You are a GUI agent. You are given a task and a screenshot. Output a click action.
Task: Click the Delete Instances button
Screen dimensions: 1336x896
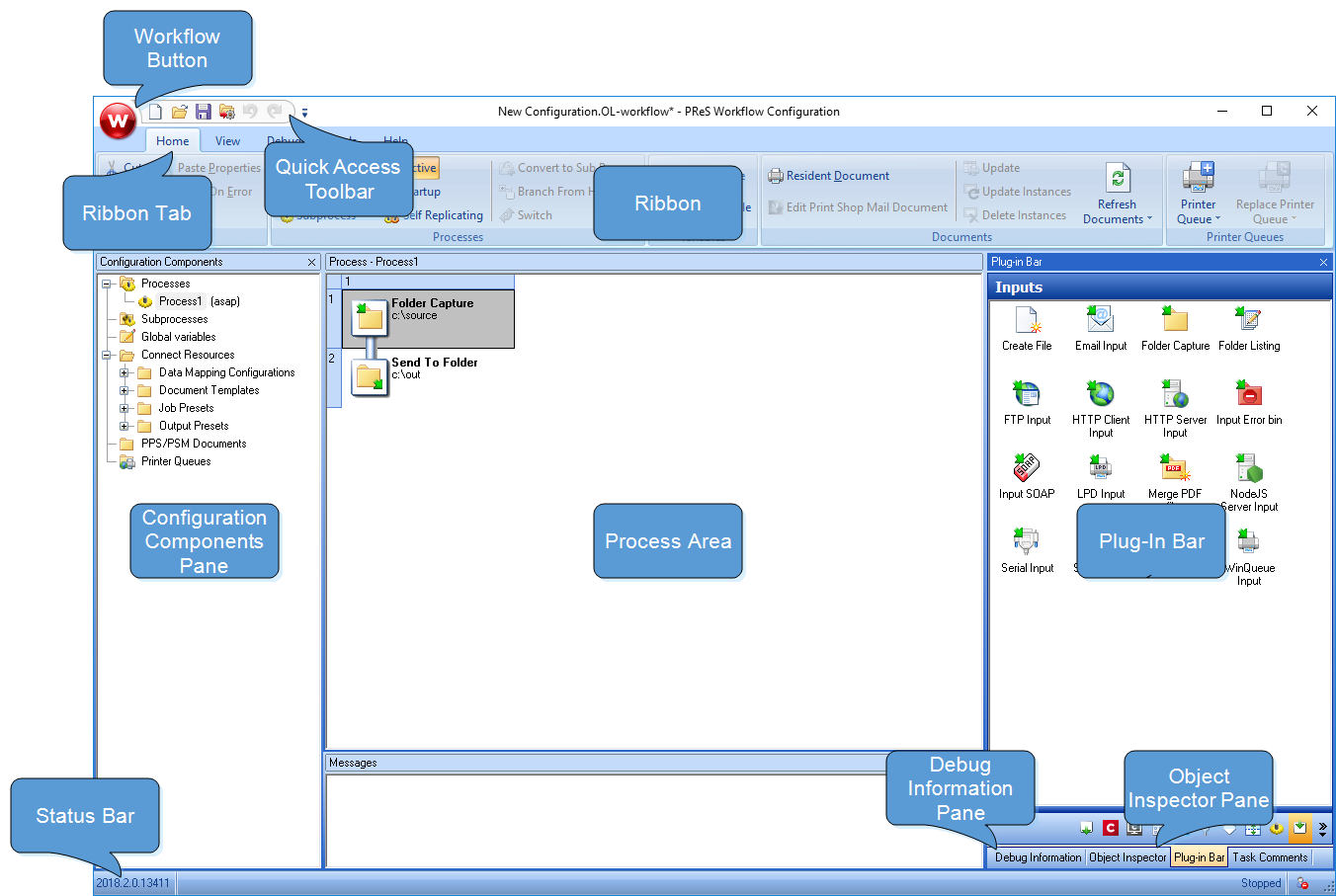coord(1015,215)
